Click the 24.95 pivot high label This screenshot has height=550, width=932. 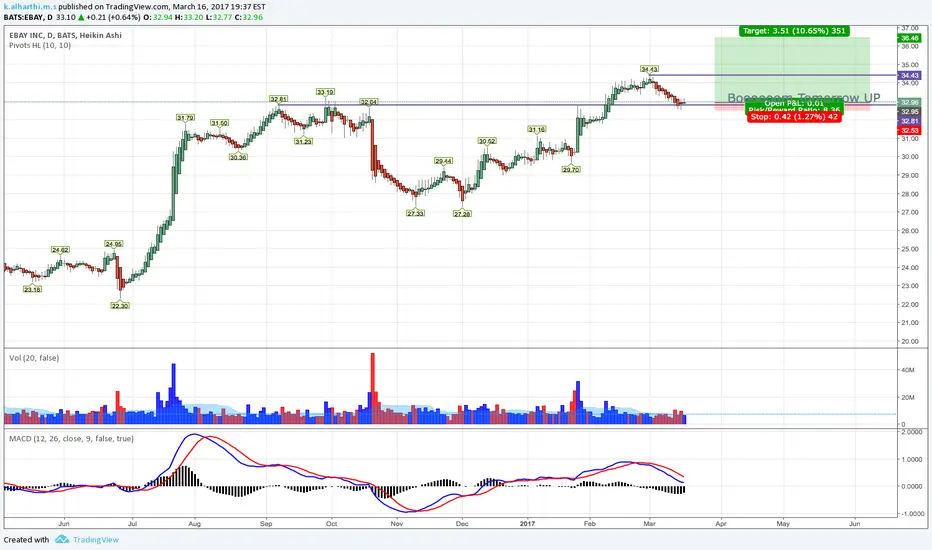114,244
